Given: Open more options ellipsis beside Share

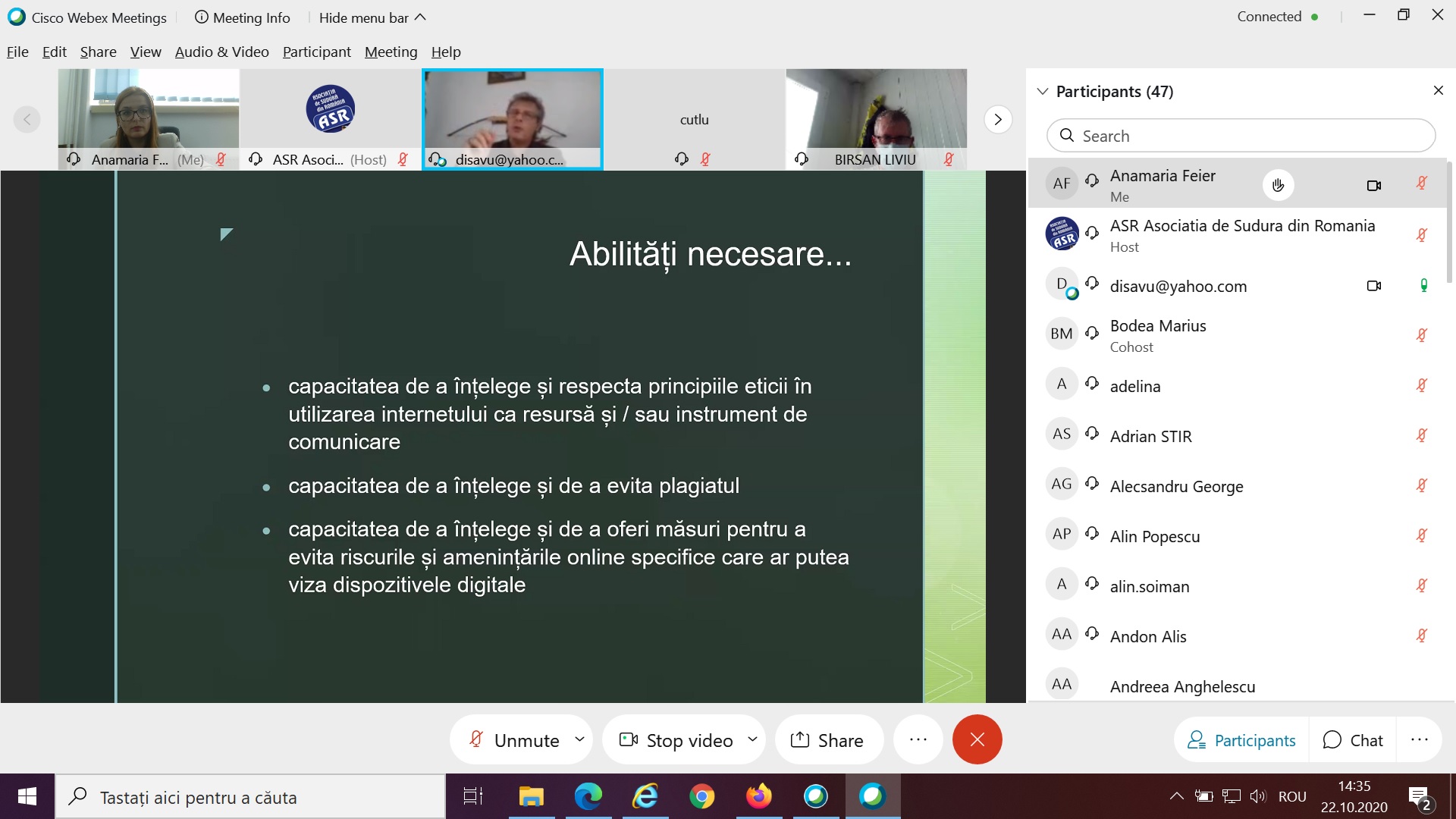Looking at the screenshot, I should coord(918,739).
